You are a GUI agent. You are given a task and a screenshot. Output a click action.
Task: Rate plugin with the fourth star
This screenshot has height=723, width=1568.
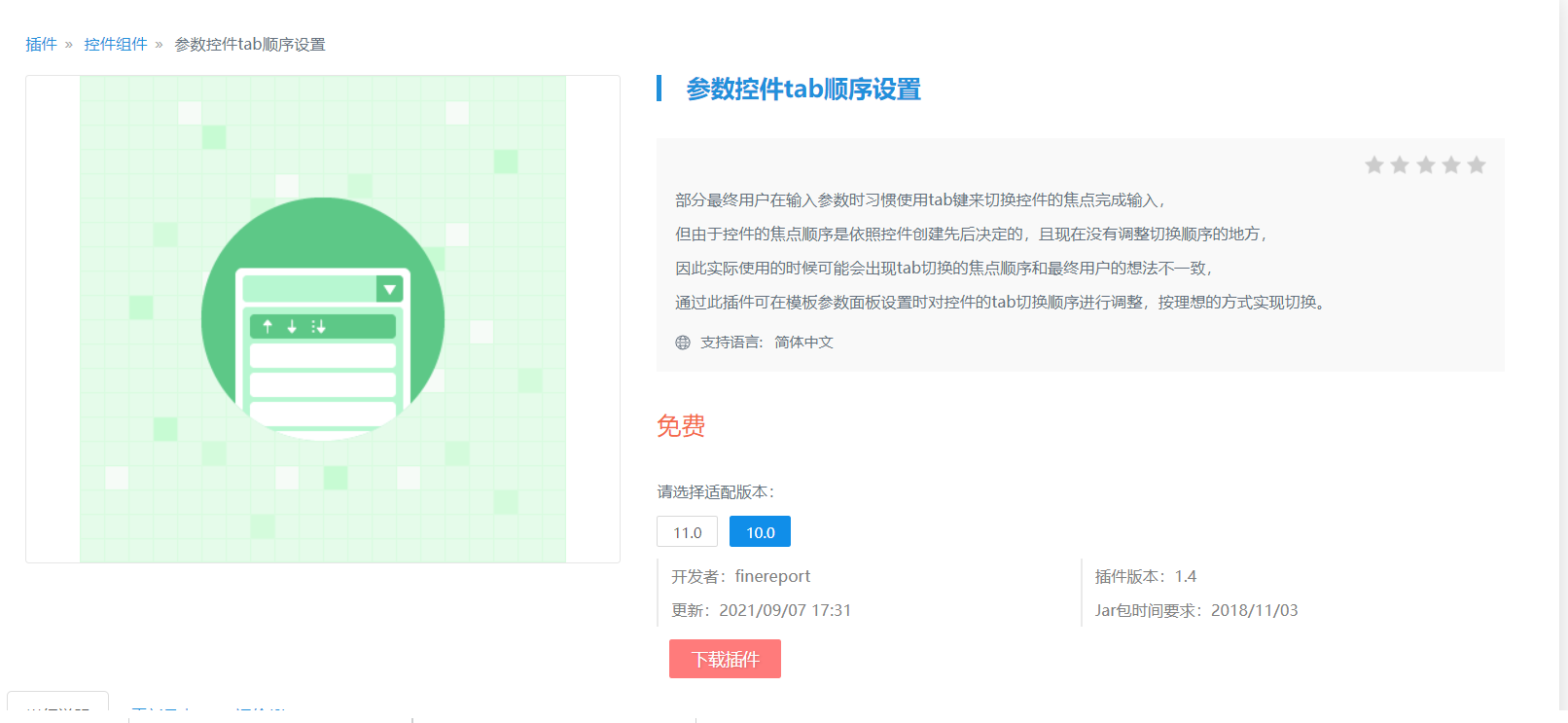tap(1451, 165)
